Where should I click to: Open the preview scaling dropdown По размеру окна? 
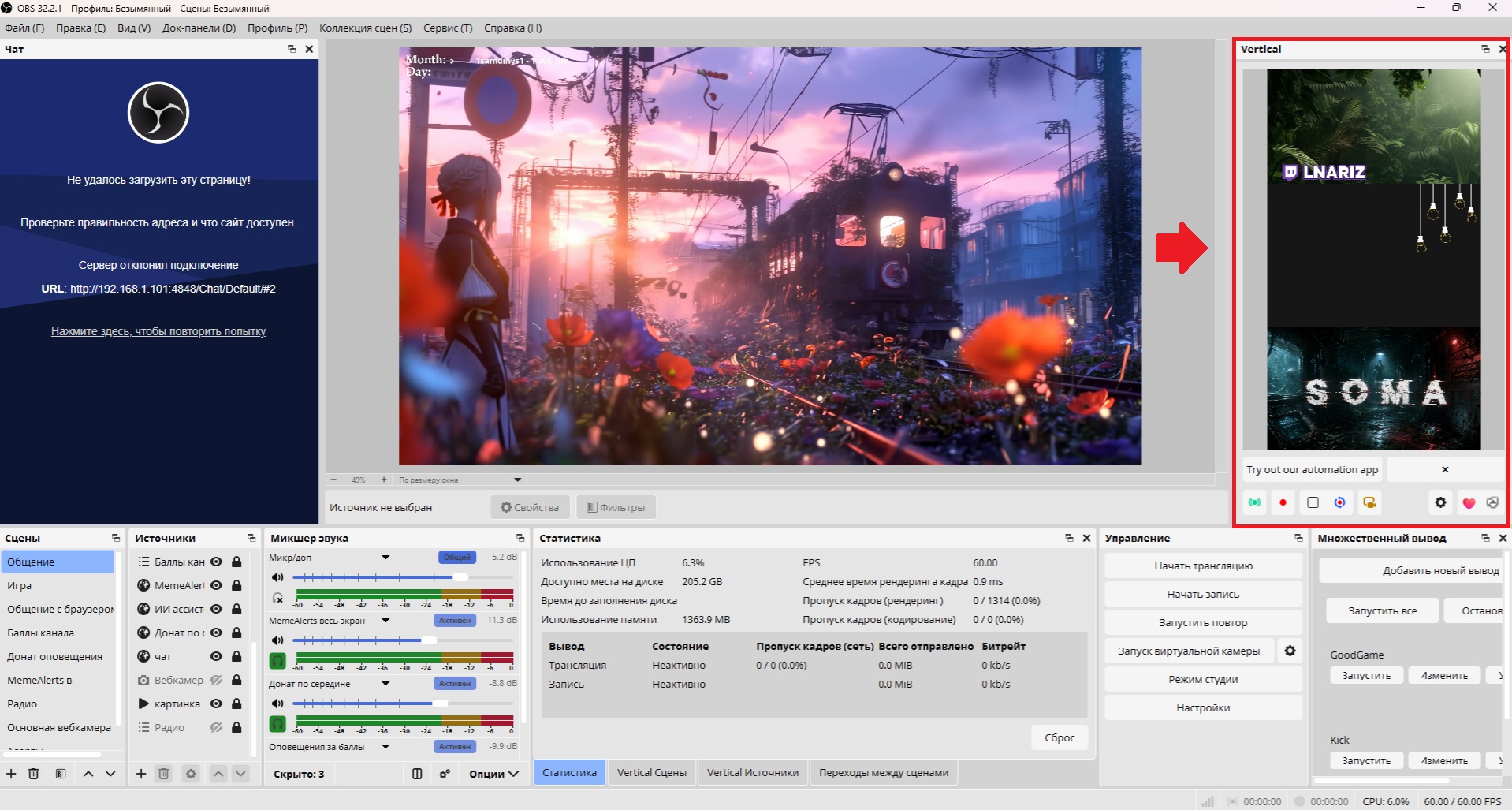point(460,480)
